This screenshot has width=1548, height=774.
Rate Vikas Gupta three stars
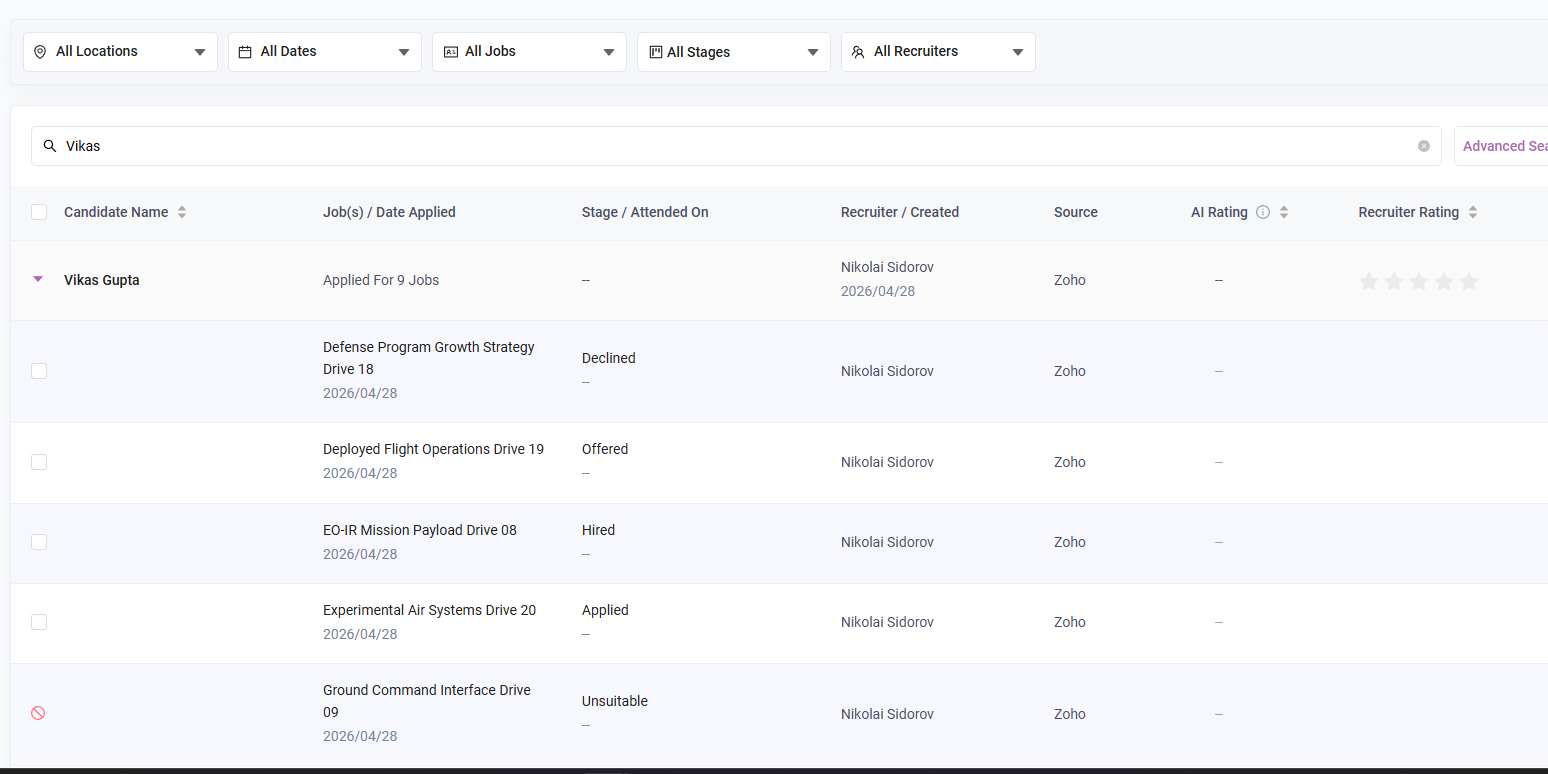pyautogui.click(x=1419, y=282)
